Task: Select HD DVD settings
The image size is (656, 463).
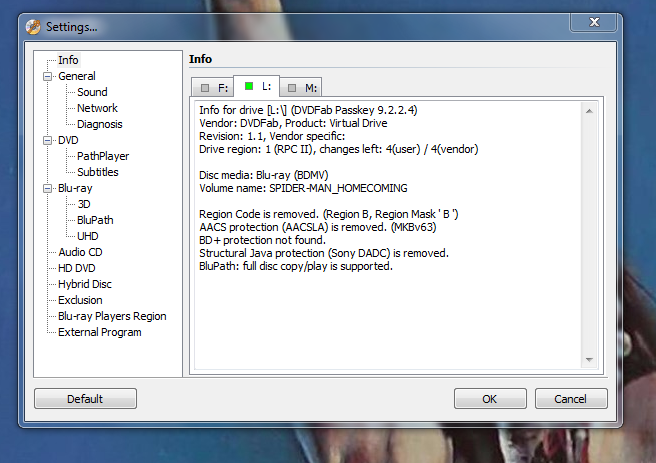Action: (x=77, y=268)
